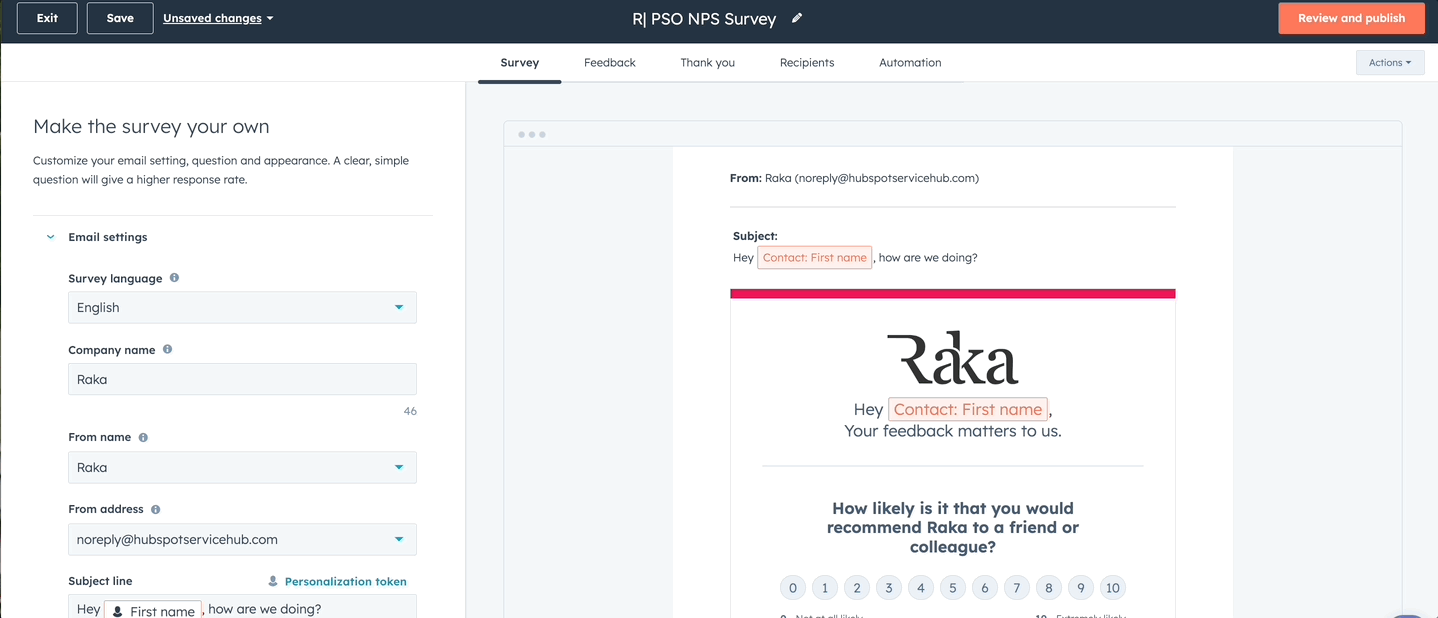The height and width of the screenshot is (618, 1438).
Task: Click the person icon beside Personalization token
Action: coord(273,581)
